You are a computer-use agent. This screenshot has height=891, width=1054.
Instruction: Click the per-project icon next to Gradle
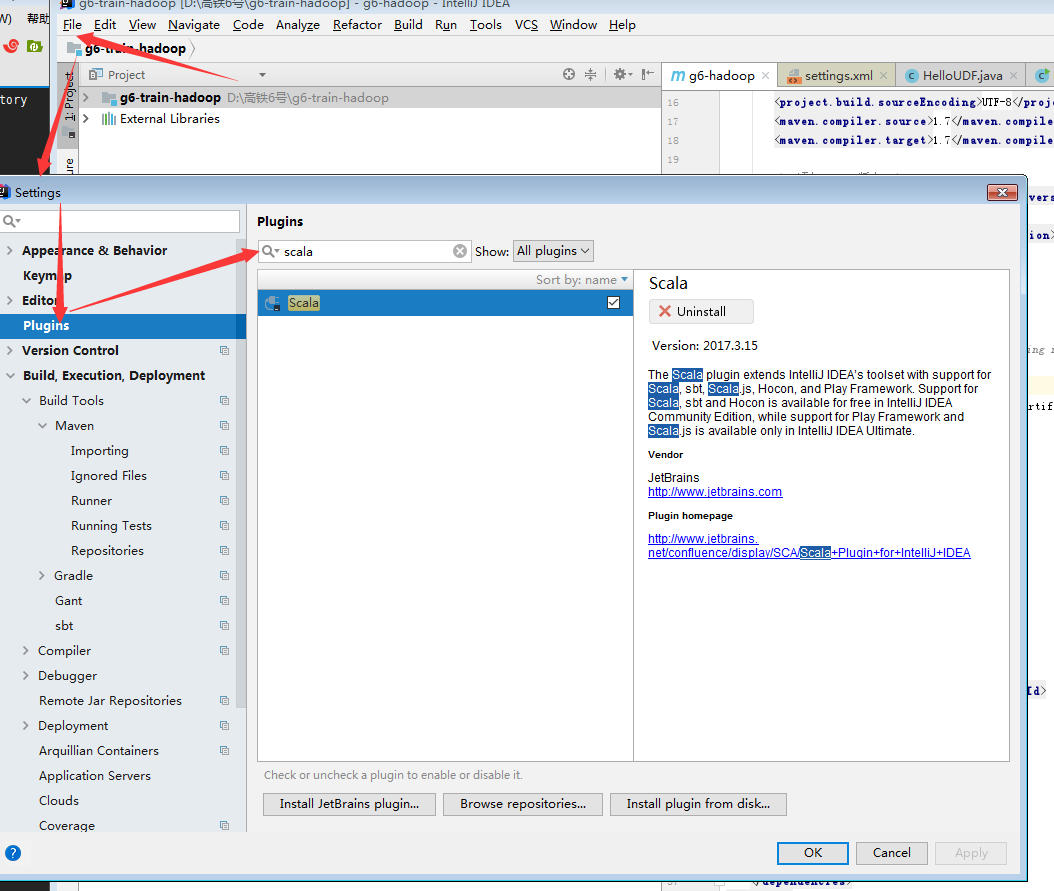pos(225,576)
